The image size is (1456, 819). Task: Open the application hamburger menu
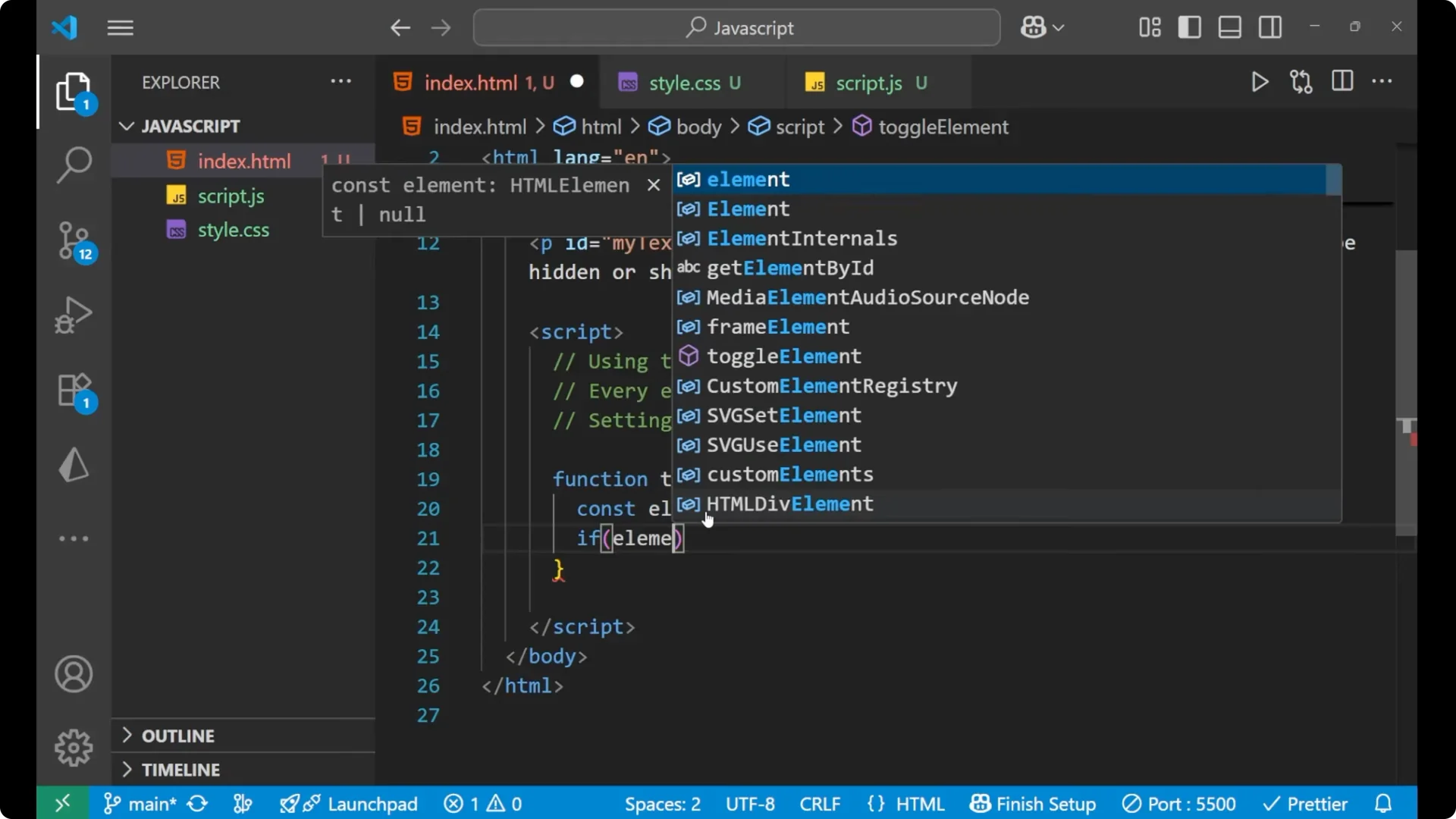(x=120, y=28)
